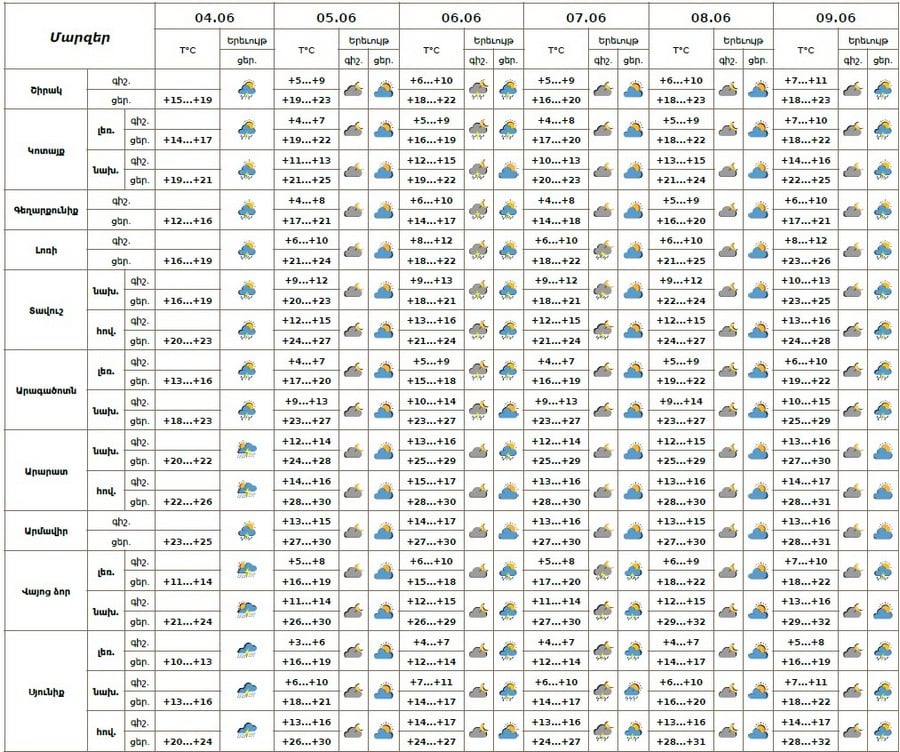
Task: Click the Սյունիք region label
Action: 46,692
